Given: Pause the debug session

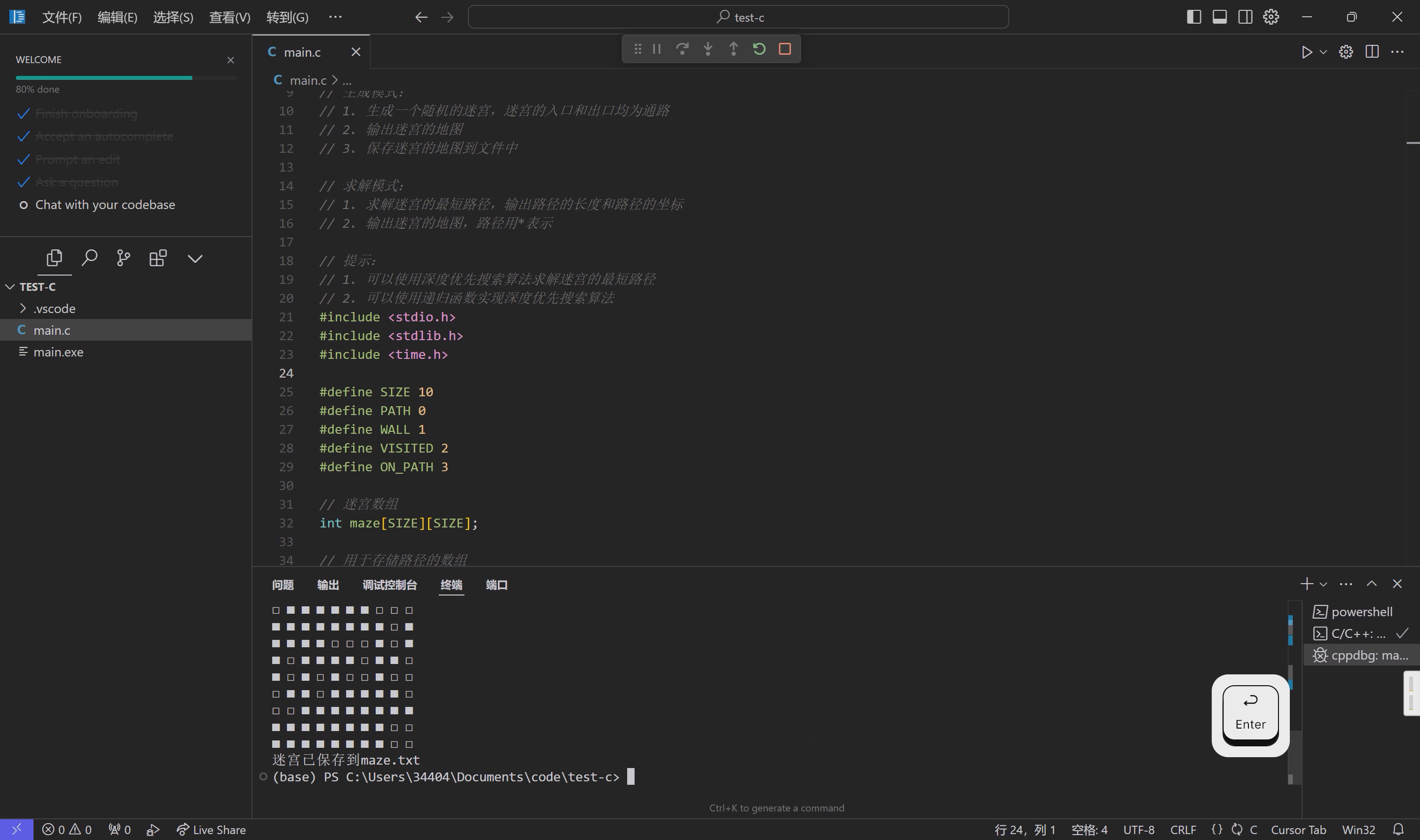Looking at the screenshot, I should (657, 49).
